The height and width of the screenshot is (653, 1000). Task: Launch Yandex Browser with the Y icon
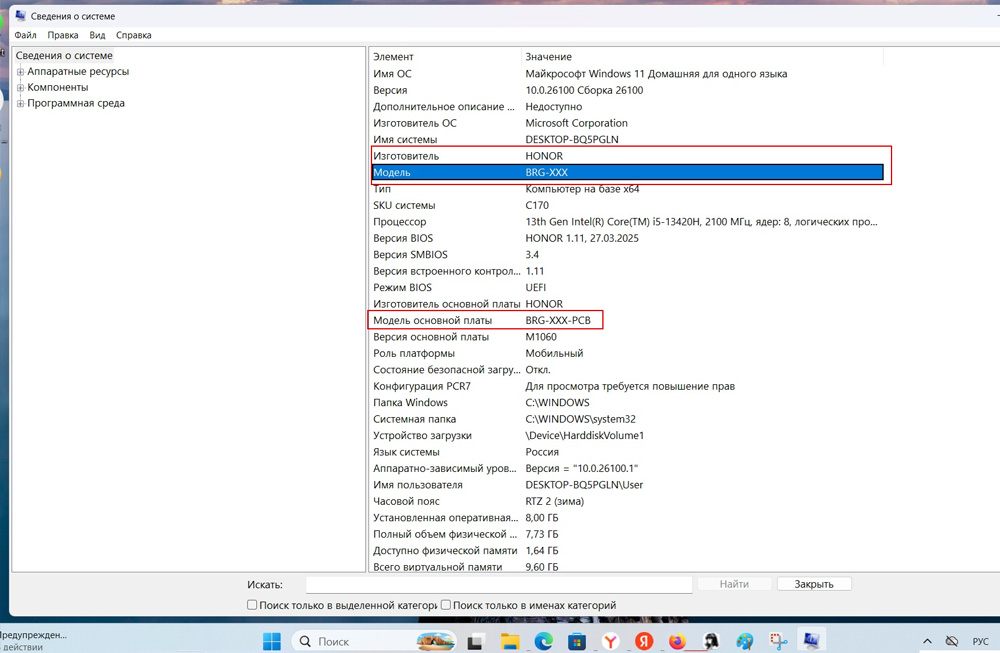pyautogui.click(x=611, y=642)
